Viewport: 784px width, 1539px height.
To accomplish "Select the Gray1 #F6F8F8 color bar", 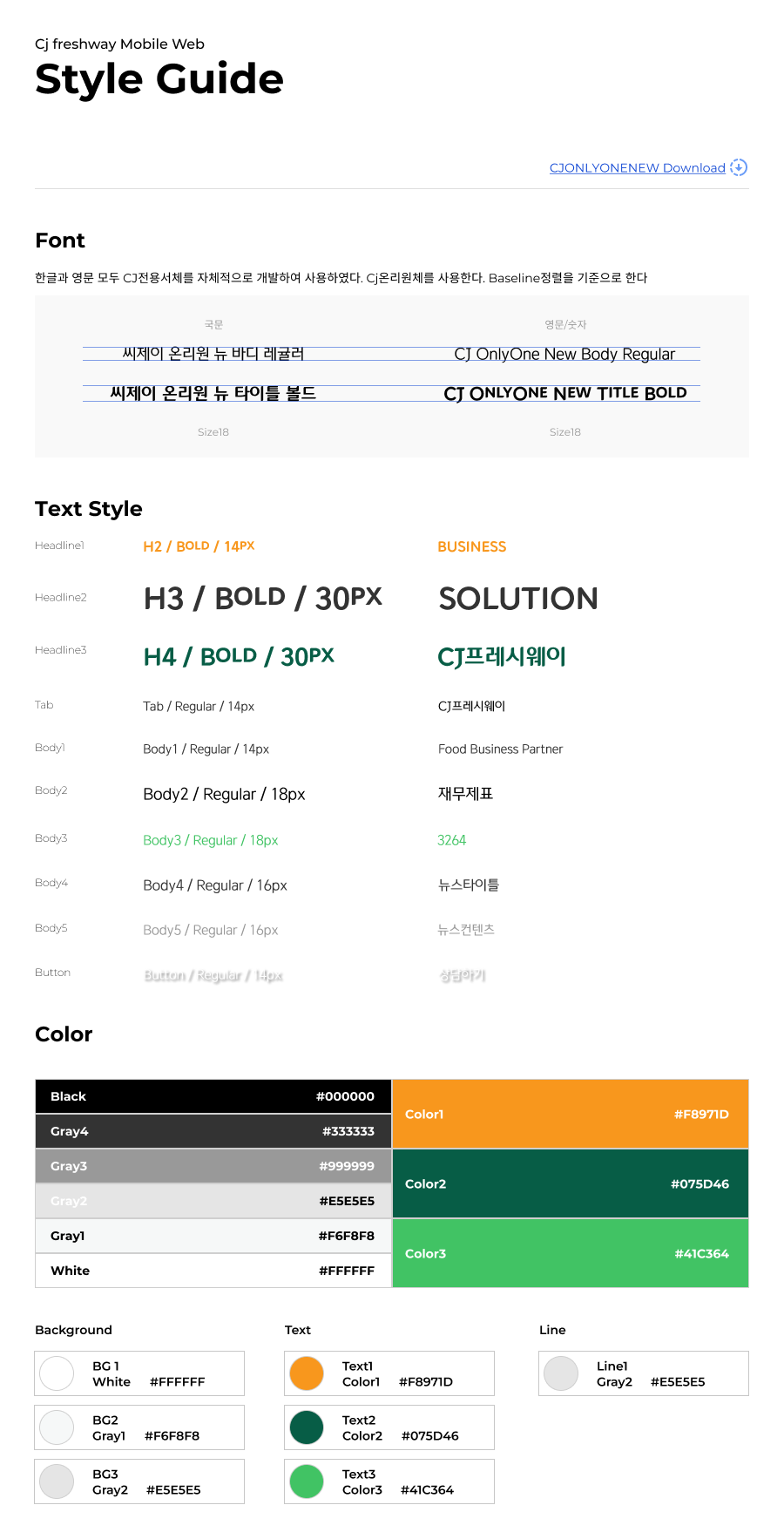I will click(213, 1236).
